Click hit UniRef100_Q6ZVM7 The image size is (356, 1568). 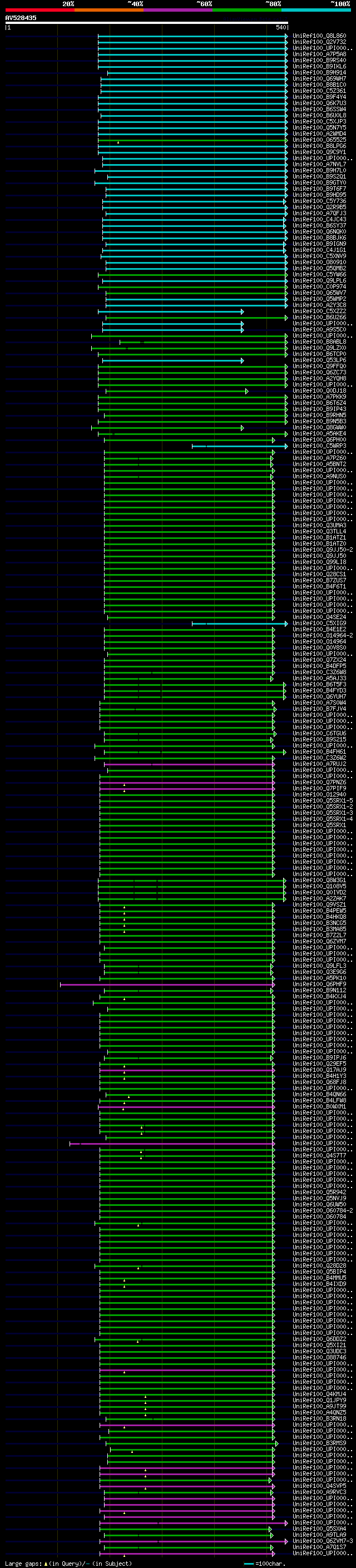point(319,942)
